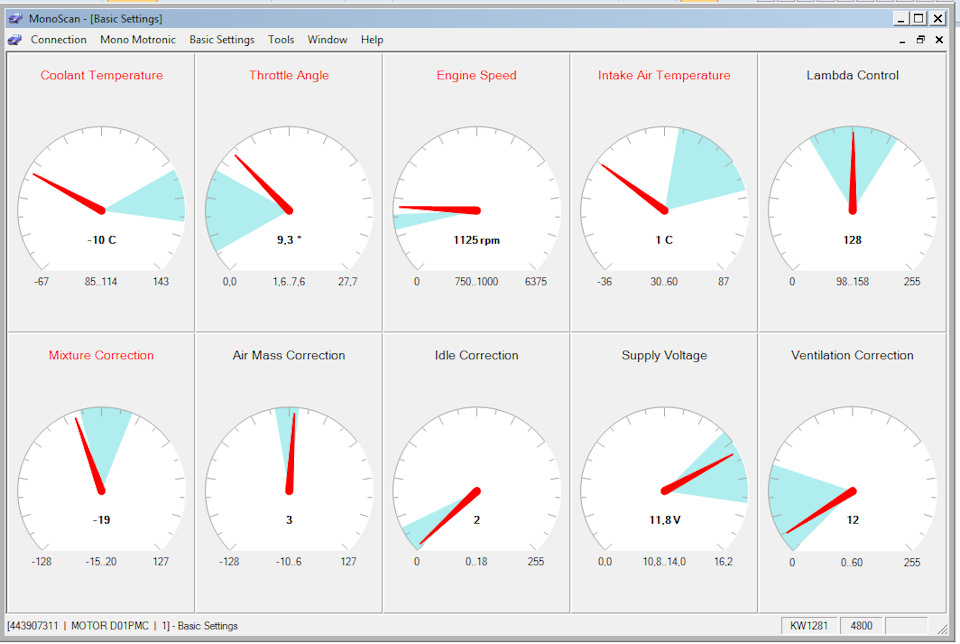Click the 1,6..7,6 throttle range label
This screenshot has height=644, width=960.
tap(289, 282)
